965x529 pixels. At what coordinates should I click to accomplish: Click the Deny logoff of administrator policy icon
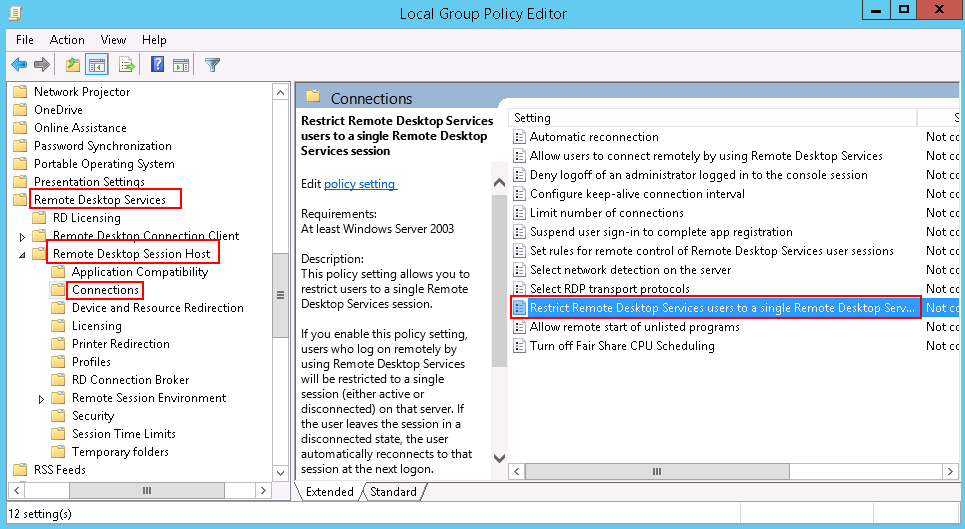(519, 175)
